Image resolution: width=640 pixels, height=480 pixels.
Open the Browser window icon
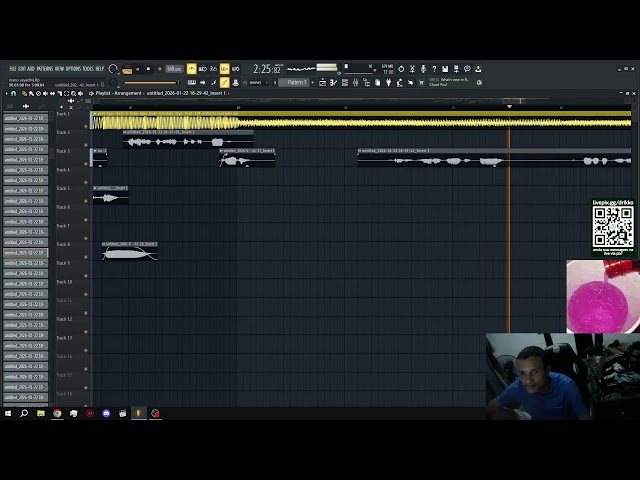click(367, 82)
